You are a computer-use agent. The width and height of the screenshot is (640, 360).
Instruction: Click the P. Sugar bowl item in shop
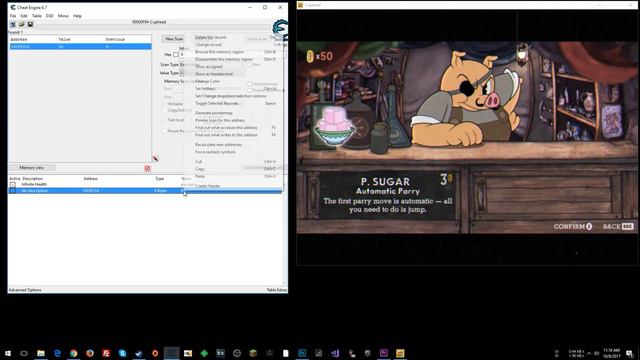pyautogui.click(x=335, y=127)
